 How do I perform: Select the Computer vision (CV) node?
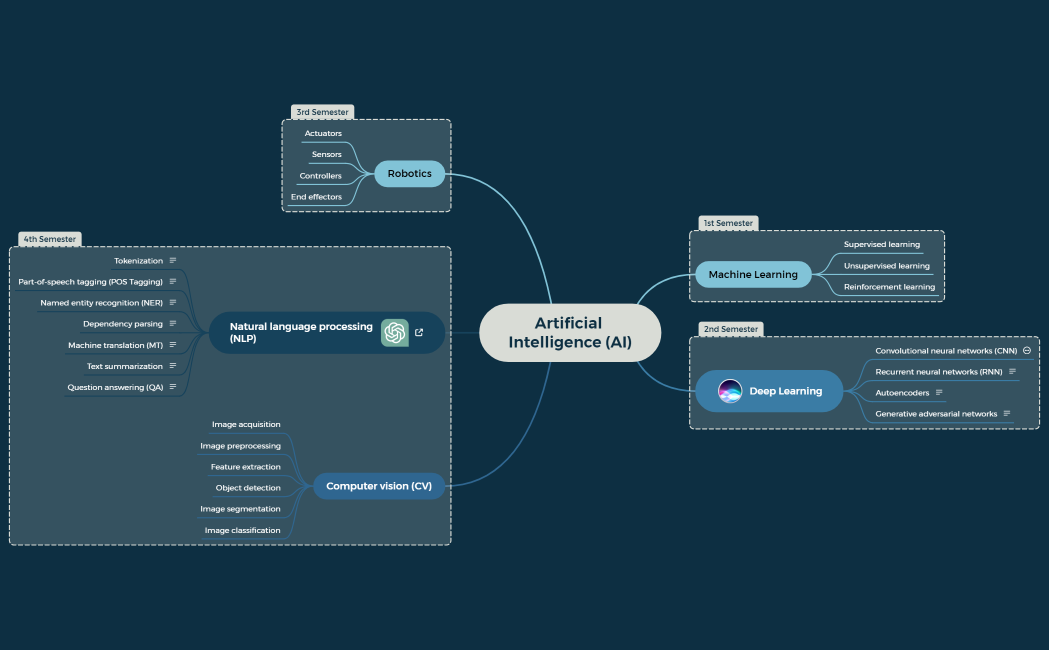point(379,485)
